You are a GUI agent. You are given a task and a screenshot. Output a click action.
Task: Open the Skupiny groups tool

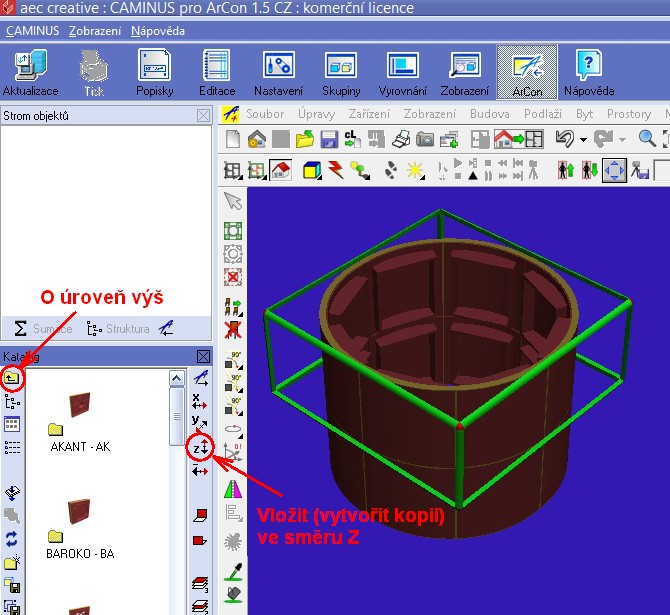point(341,73)
